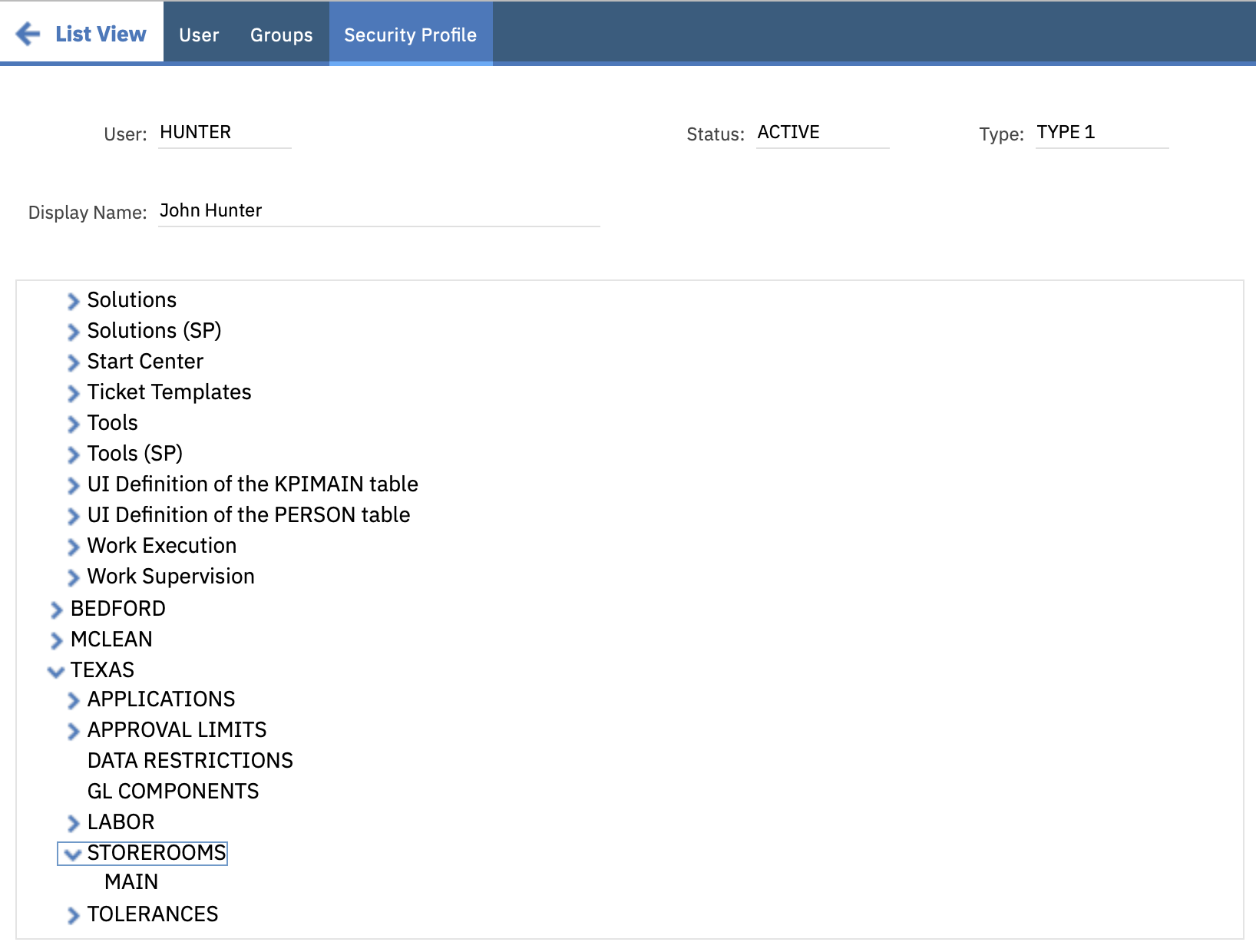Select the MAIN storeroom entry
Image resolution: width=1256 pixels, height=952 pixels.
tap(131, 881)
